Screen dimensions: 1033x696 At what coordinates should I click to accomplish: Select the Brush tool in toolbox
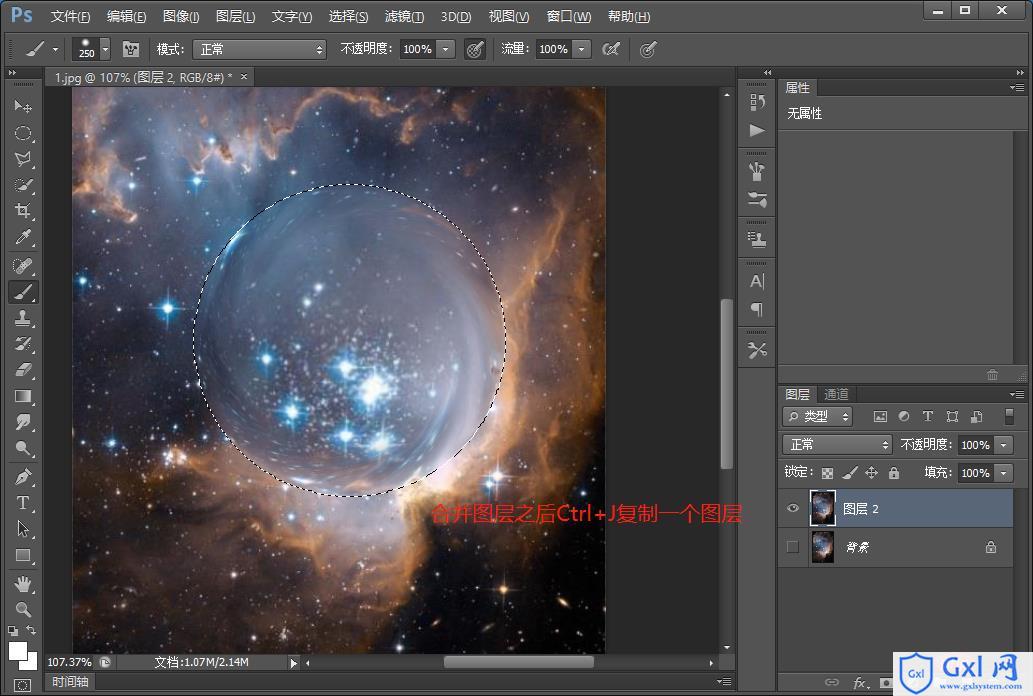pyautogui.click(x=23, y=292)
